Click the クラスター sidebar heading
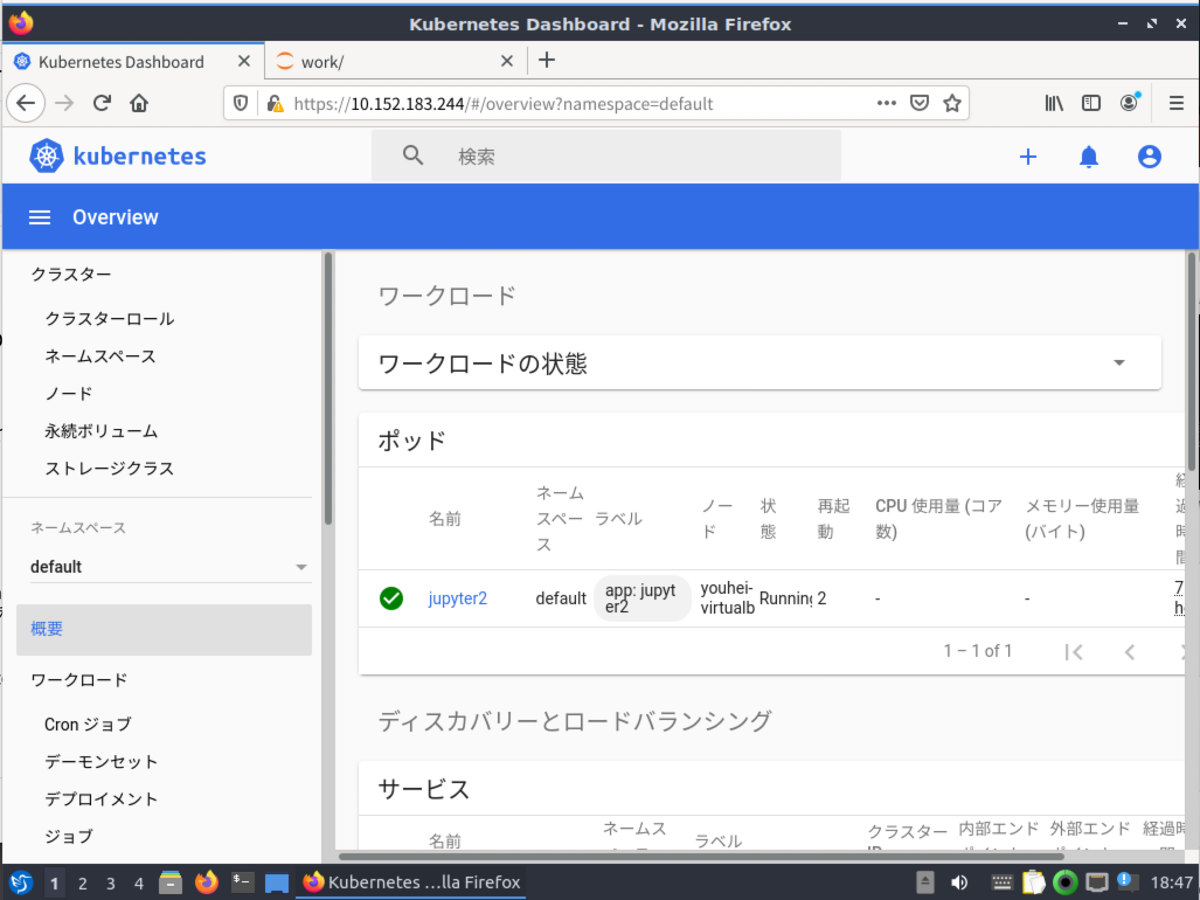Image resolution: width=1200 pixels, height=900 pixels. point(71,274)
